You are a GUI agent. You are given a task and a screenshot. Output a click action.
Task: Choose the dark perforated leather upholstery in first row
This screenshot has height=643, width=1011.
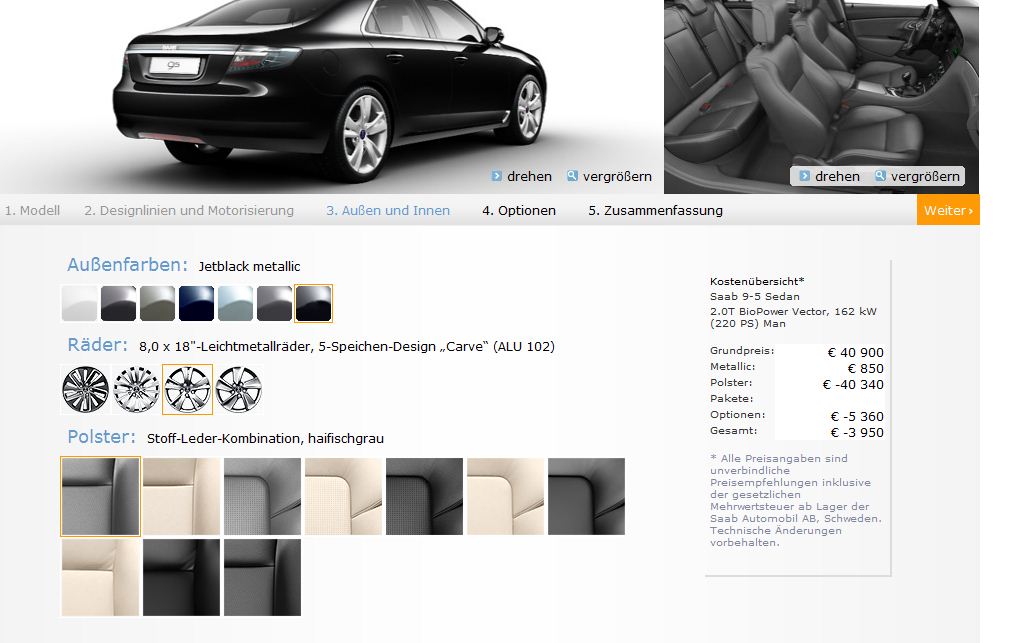click(424, 497)
